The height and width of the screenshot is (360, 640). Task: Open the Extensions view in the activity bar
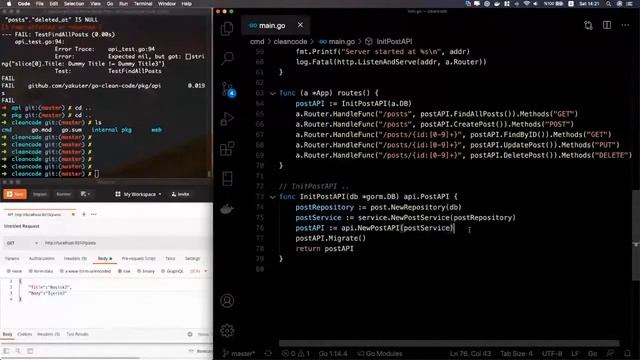pyautogui.click(x=227, y=149)
